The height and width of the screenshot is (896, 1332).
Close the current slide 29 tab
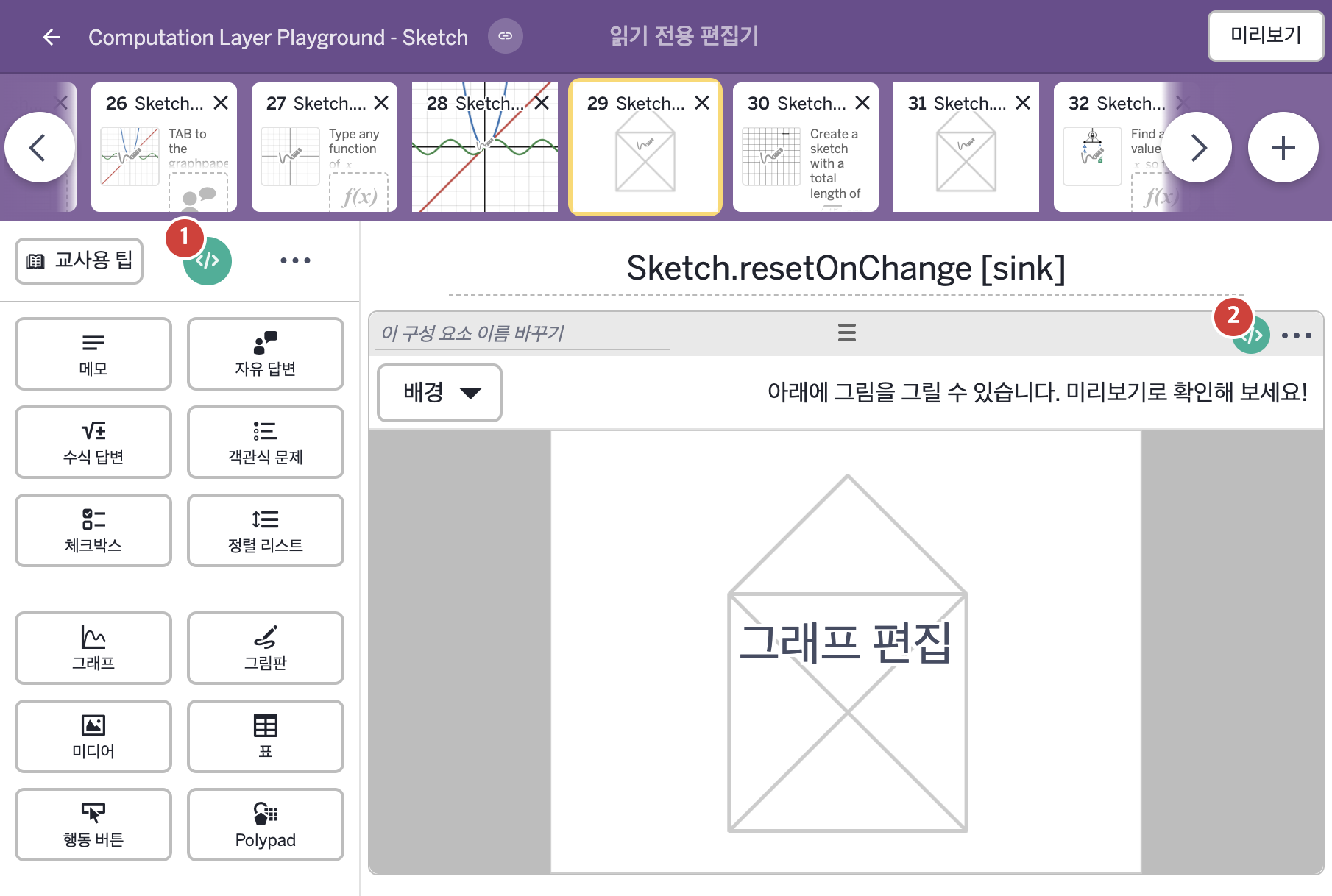(702, 103)
